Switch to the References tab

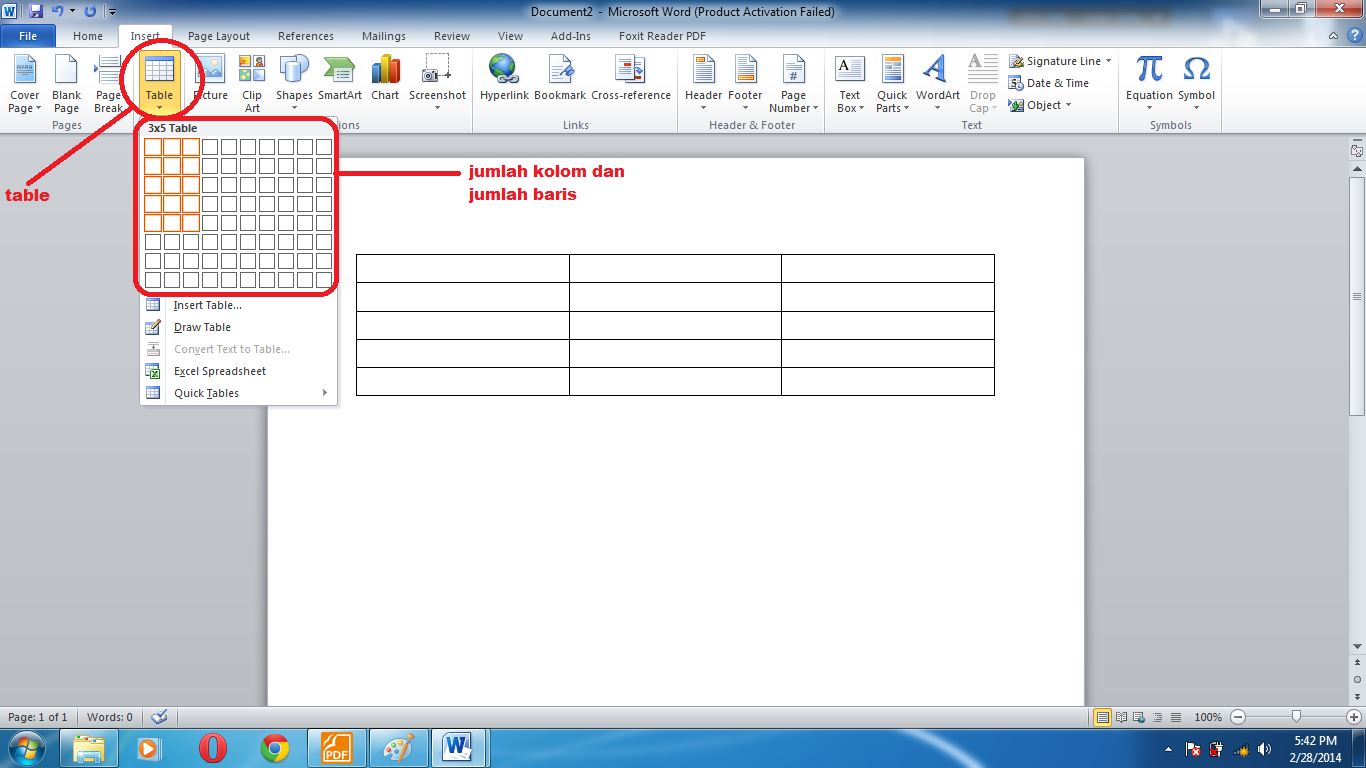[x=306, y=36]
